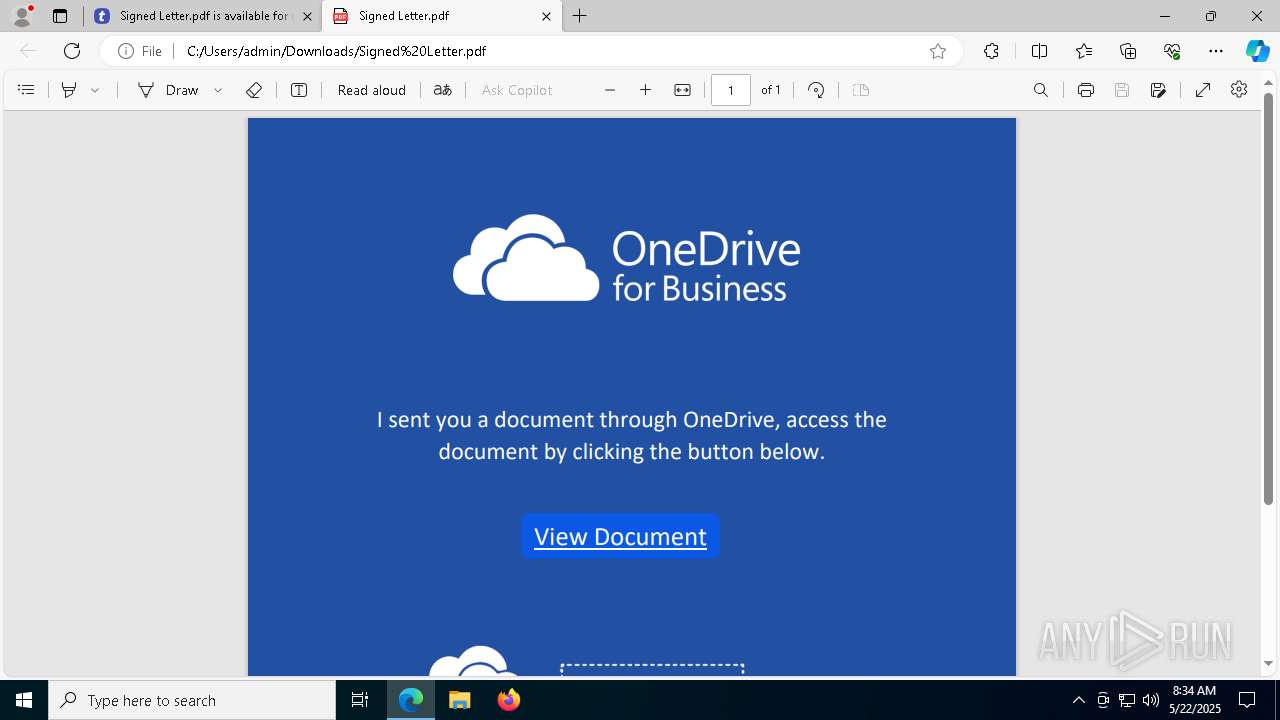Expand the Draw options dropdown arrow
The width and height of the screenshot is (1280, 720).
click(218, 90)
